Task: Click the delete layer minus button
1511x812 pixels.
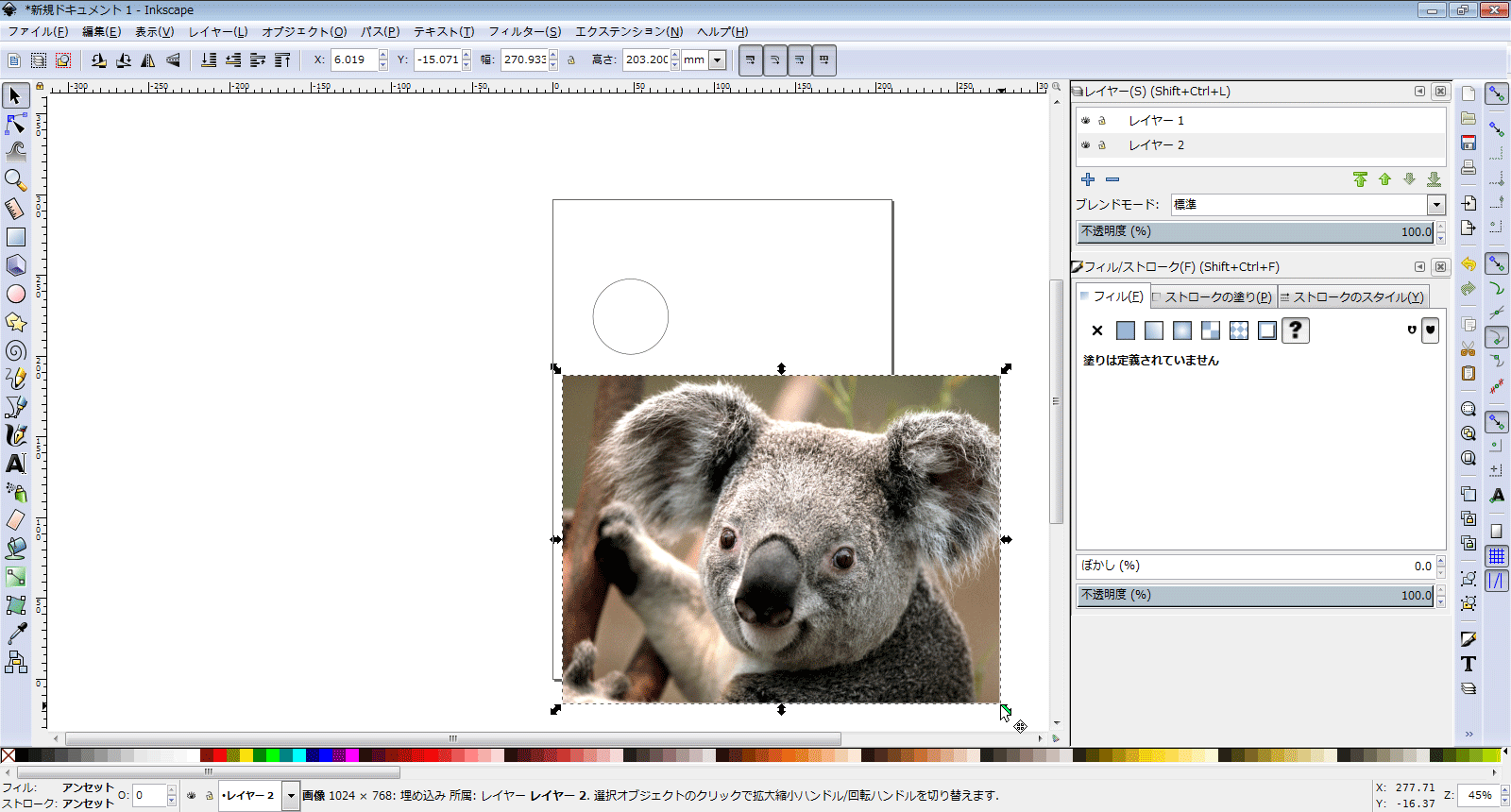Action: (x=1112, y=179)
